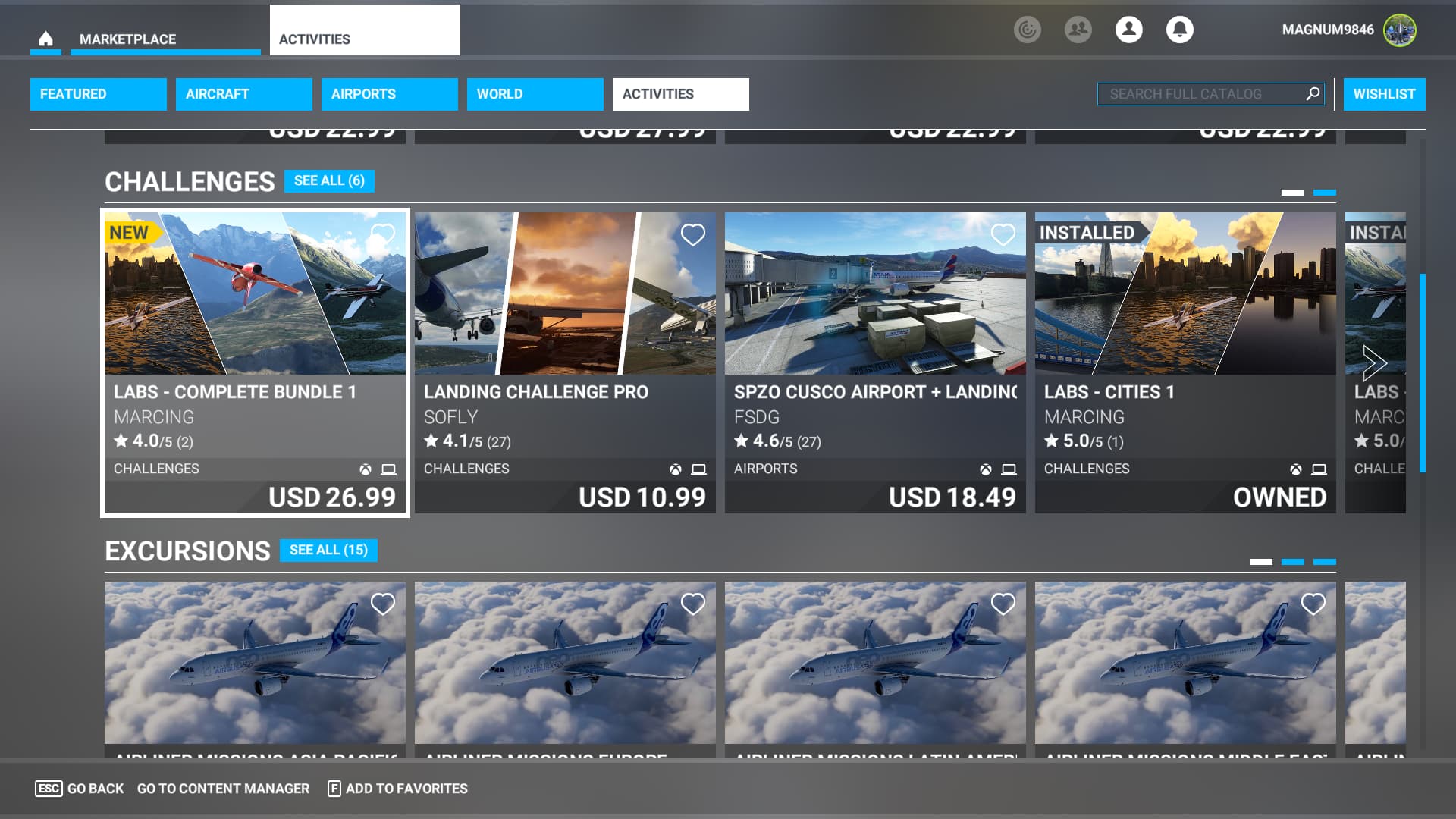Jump to second Challenges carousel page indicator
Viewport: 1456px width, 819px height.
pos(1324,193)
